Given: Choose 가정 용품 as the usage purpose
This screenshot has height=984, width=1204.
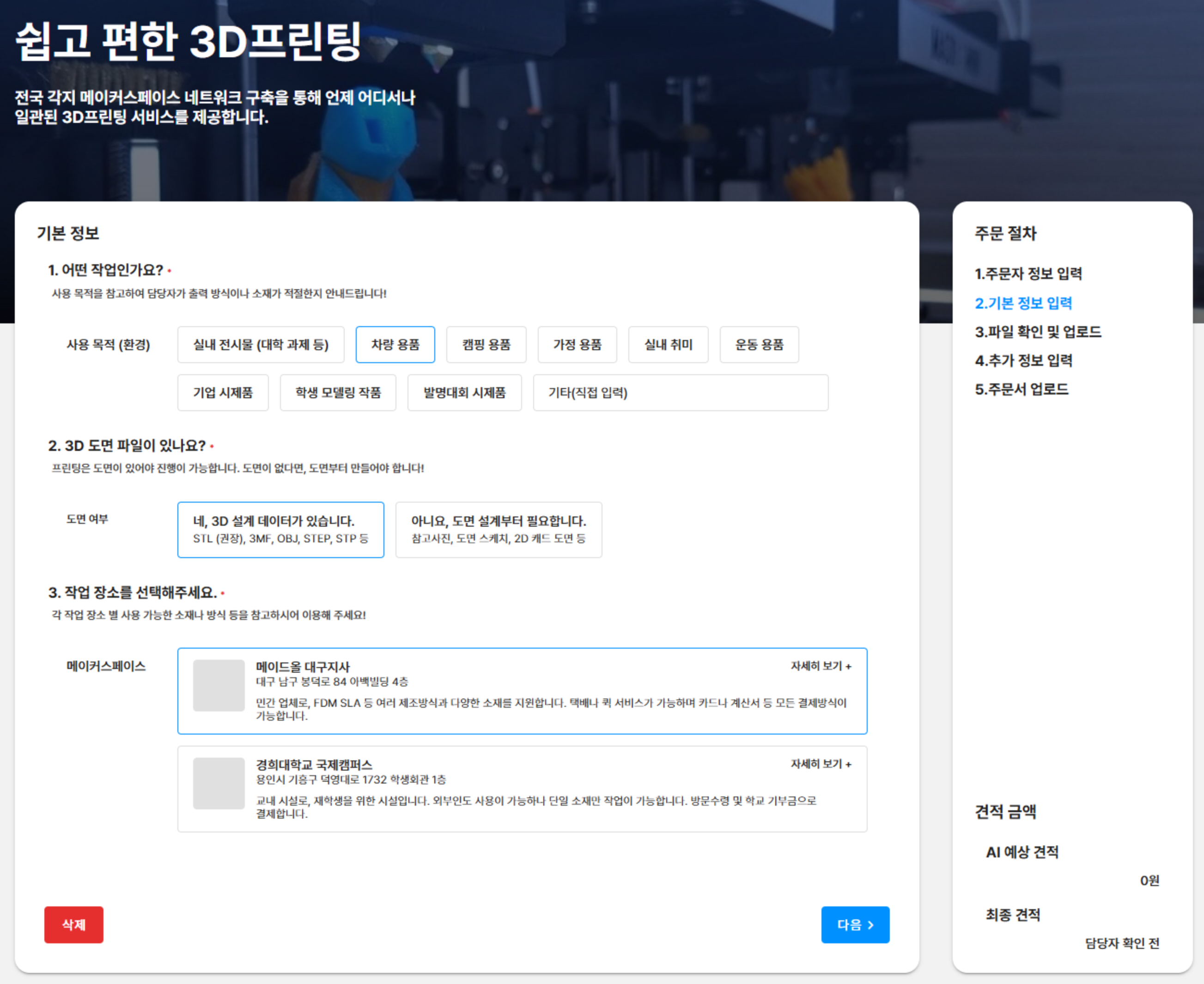Looking at the screenshot, I should pyautogui.click(x=577, y=345).
